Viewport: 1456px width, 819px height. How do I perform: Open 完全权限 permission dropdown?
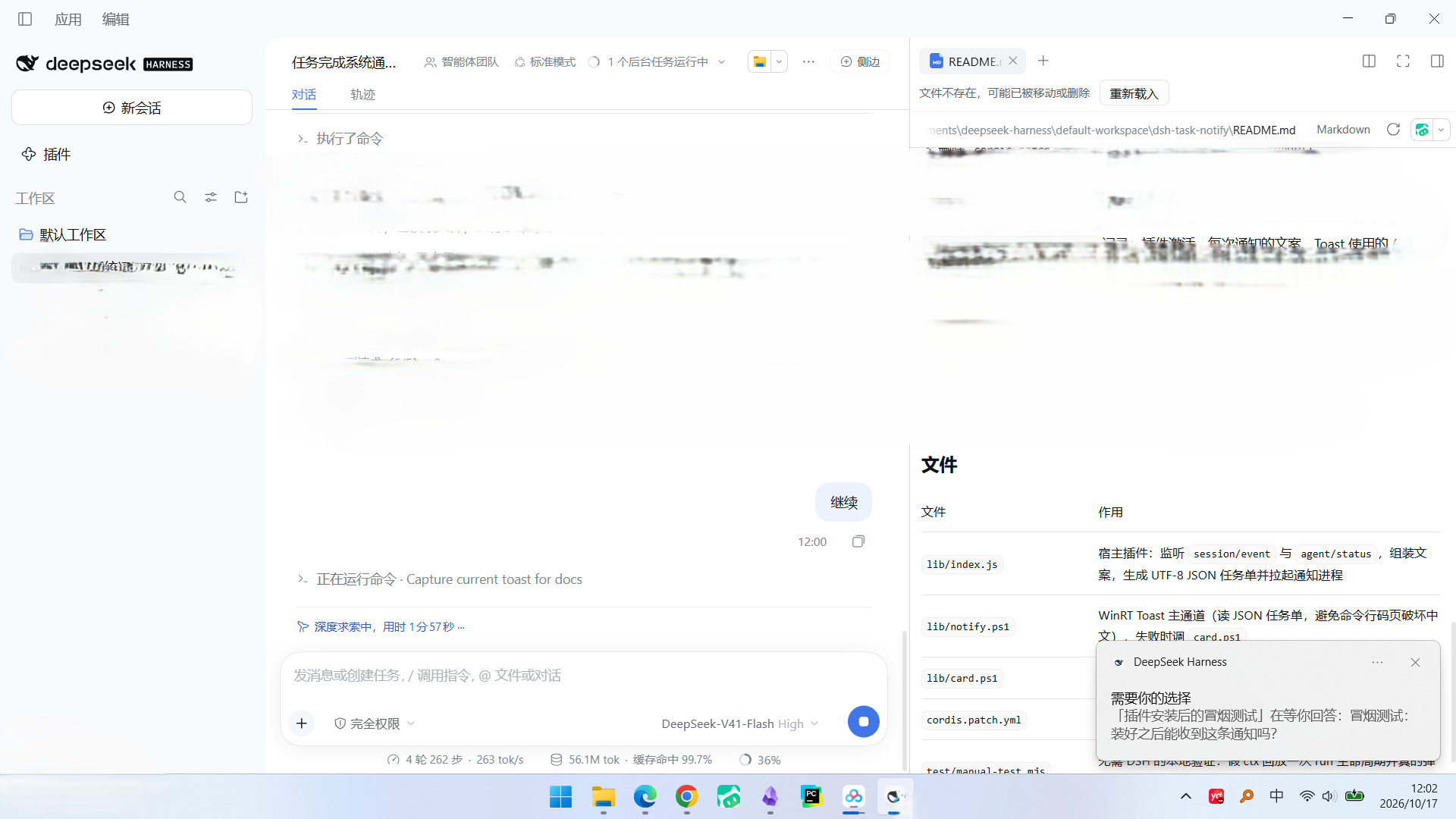[375, 723]
